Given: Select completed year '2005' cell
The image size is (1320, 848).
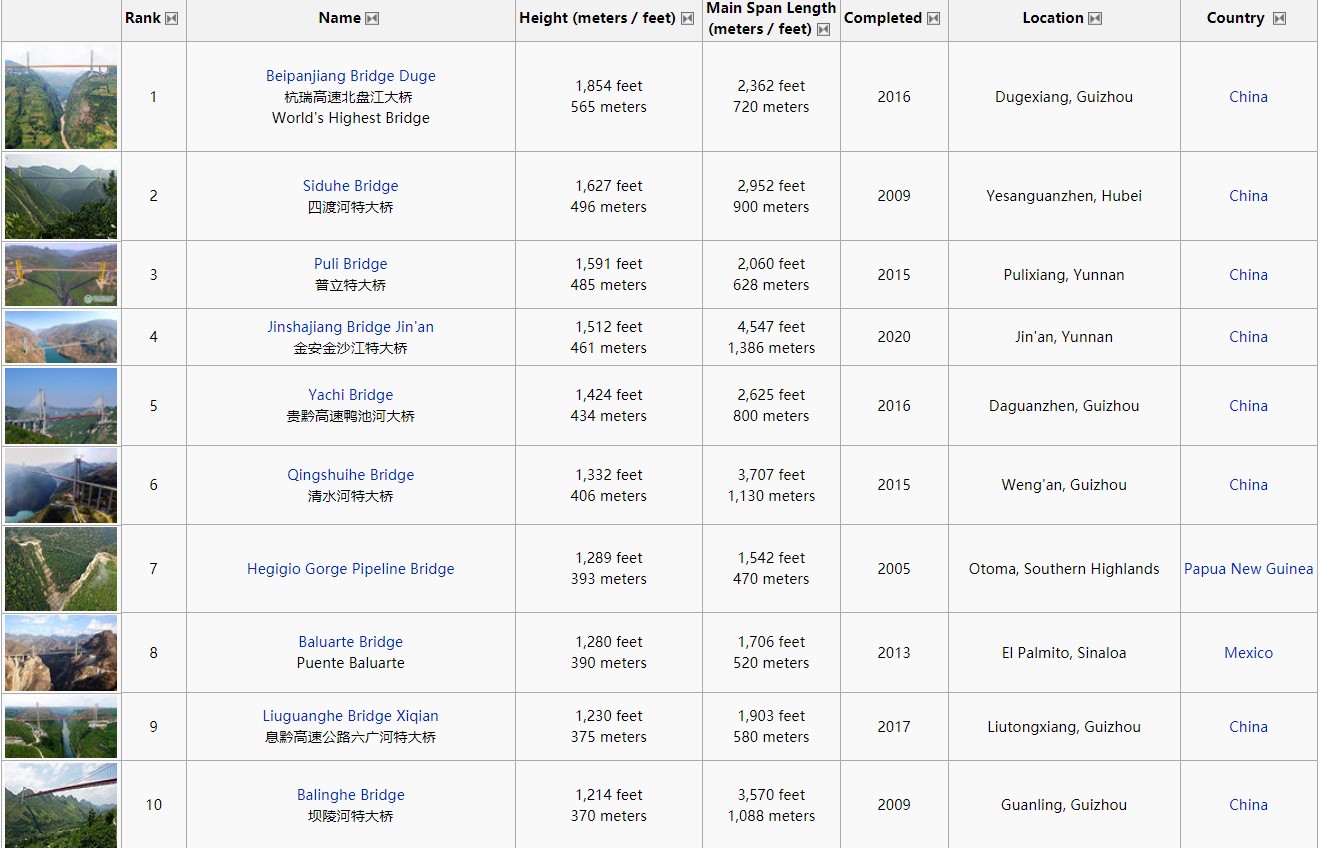Looking at the screenshot, I should [894, 569].
